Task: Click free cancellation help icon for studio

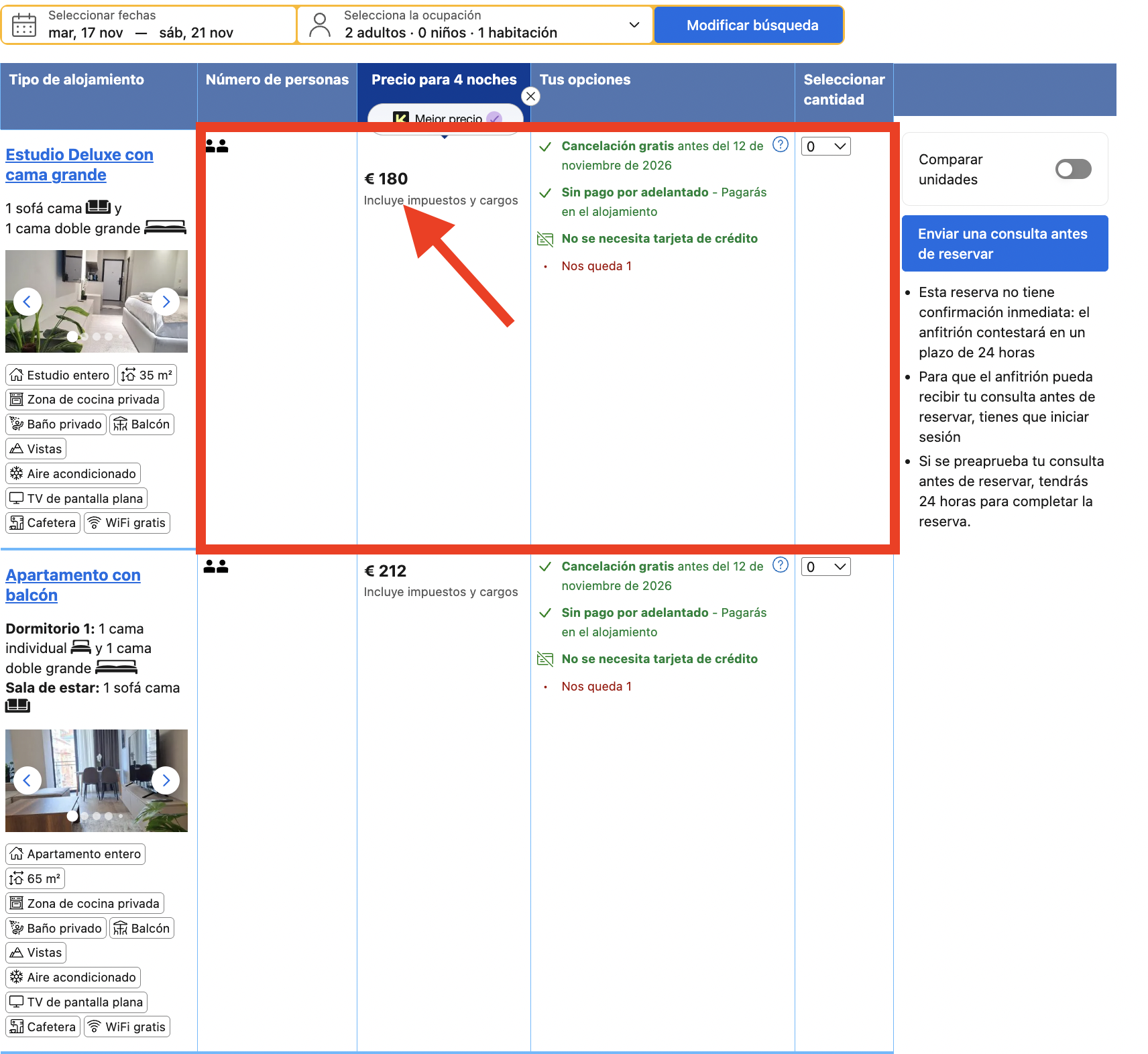Action: tap(780, 144)
